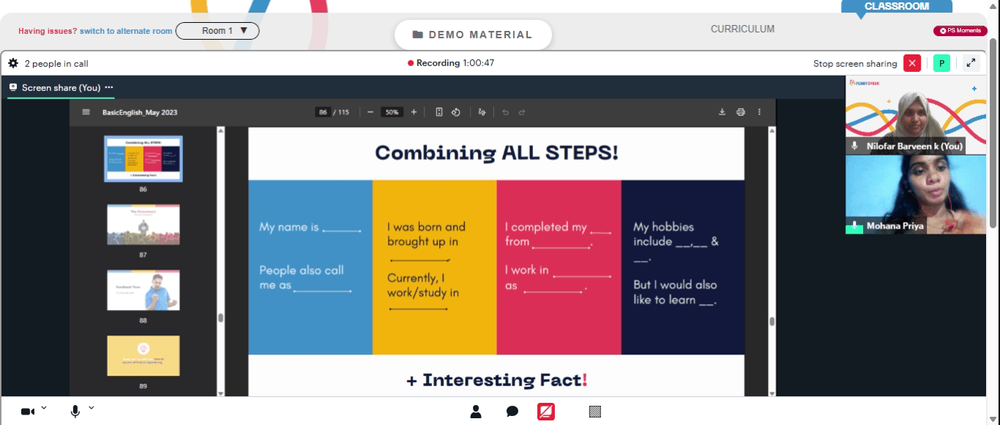Click 'I completed my' text on red panel
Image resolution: width=1000 pixels, height=425 pixels.
[546, 227]
